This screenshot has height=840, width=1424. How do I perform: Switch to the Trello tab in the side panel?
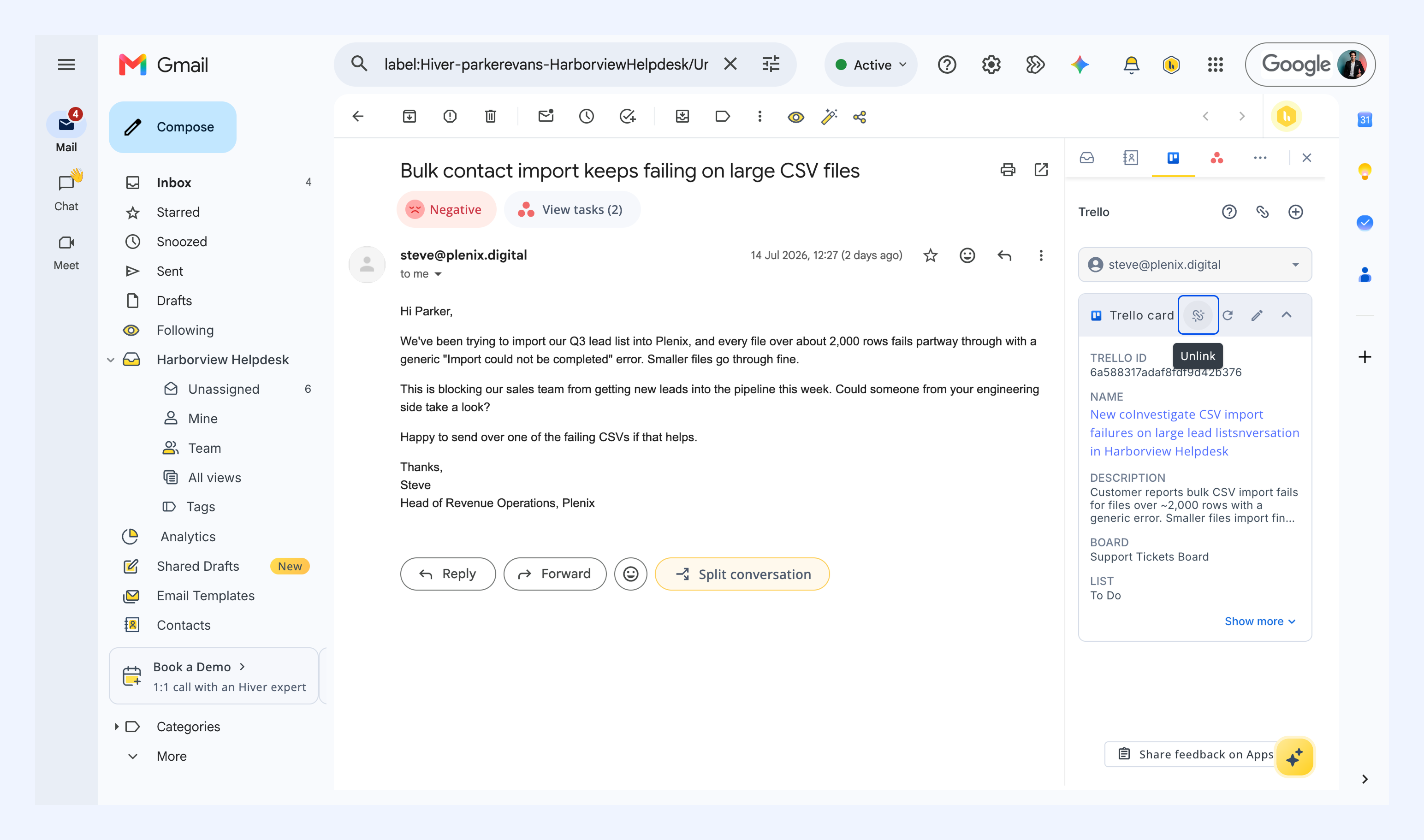coord(1173,158)
